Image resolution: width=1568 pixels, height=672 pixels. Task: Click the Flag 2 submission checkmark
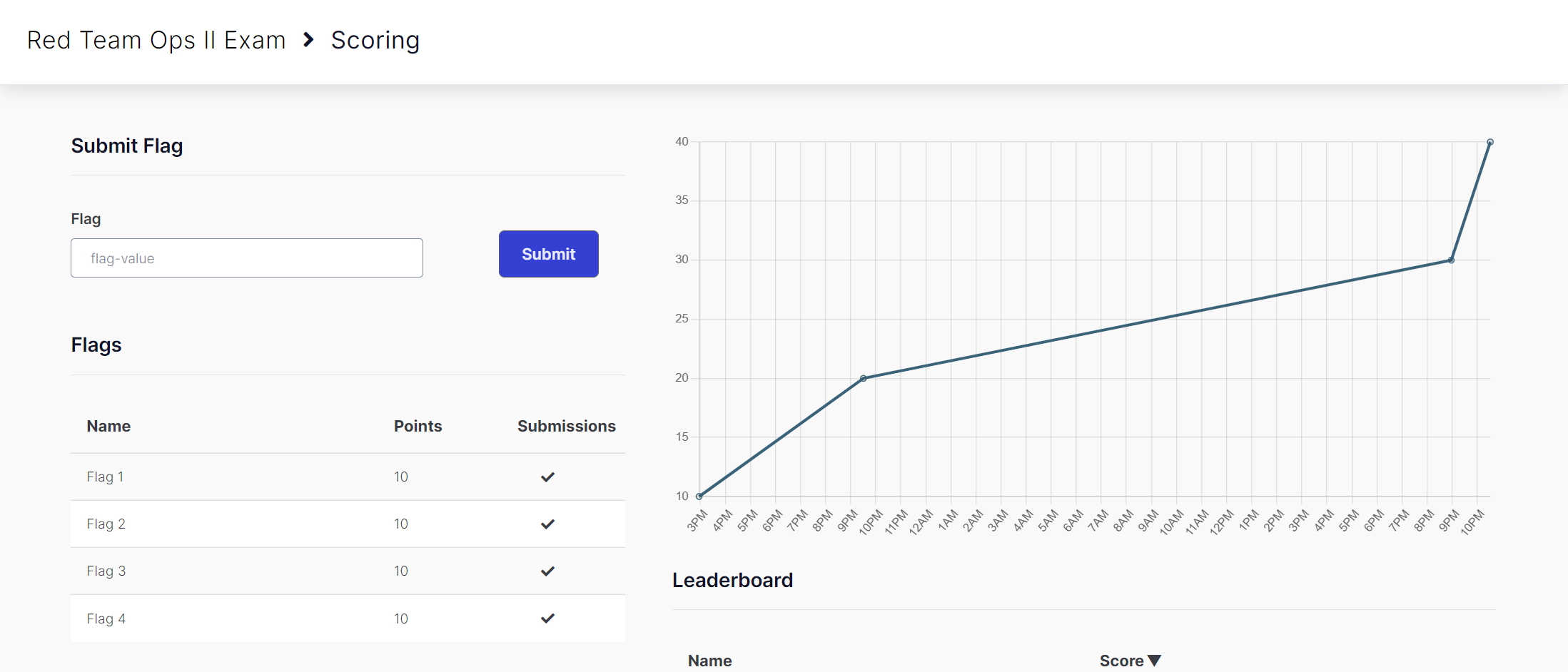[x=547, y=524]
